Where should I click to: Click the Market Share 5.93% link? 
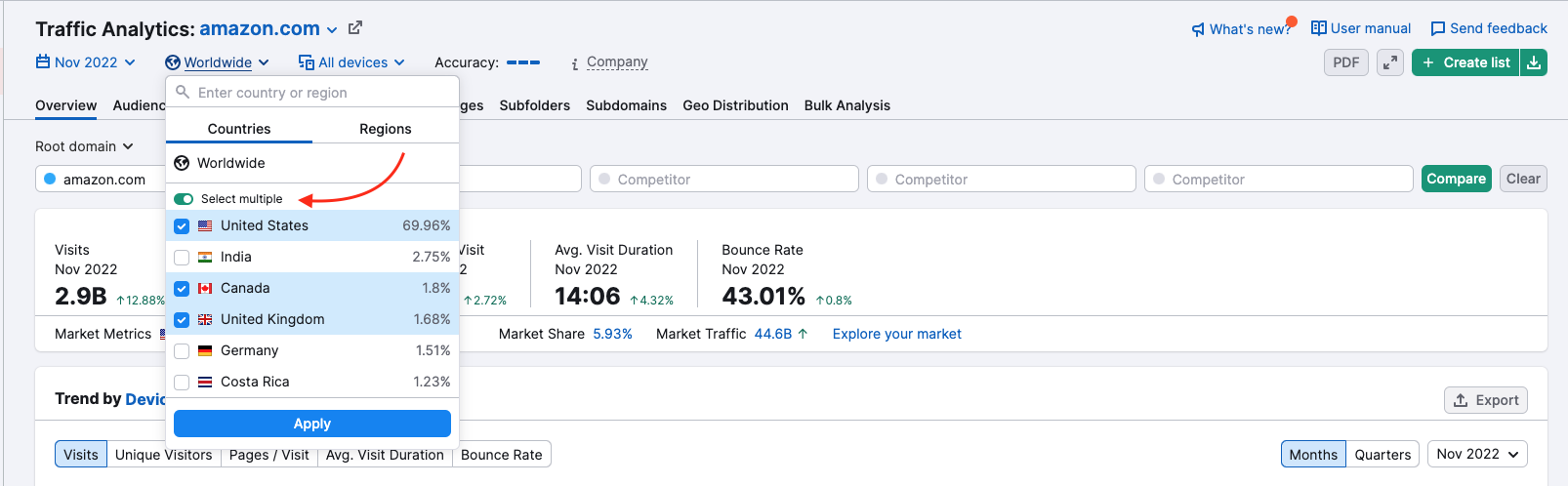point(612,334)
